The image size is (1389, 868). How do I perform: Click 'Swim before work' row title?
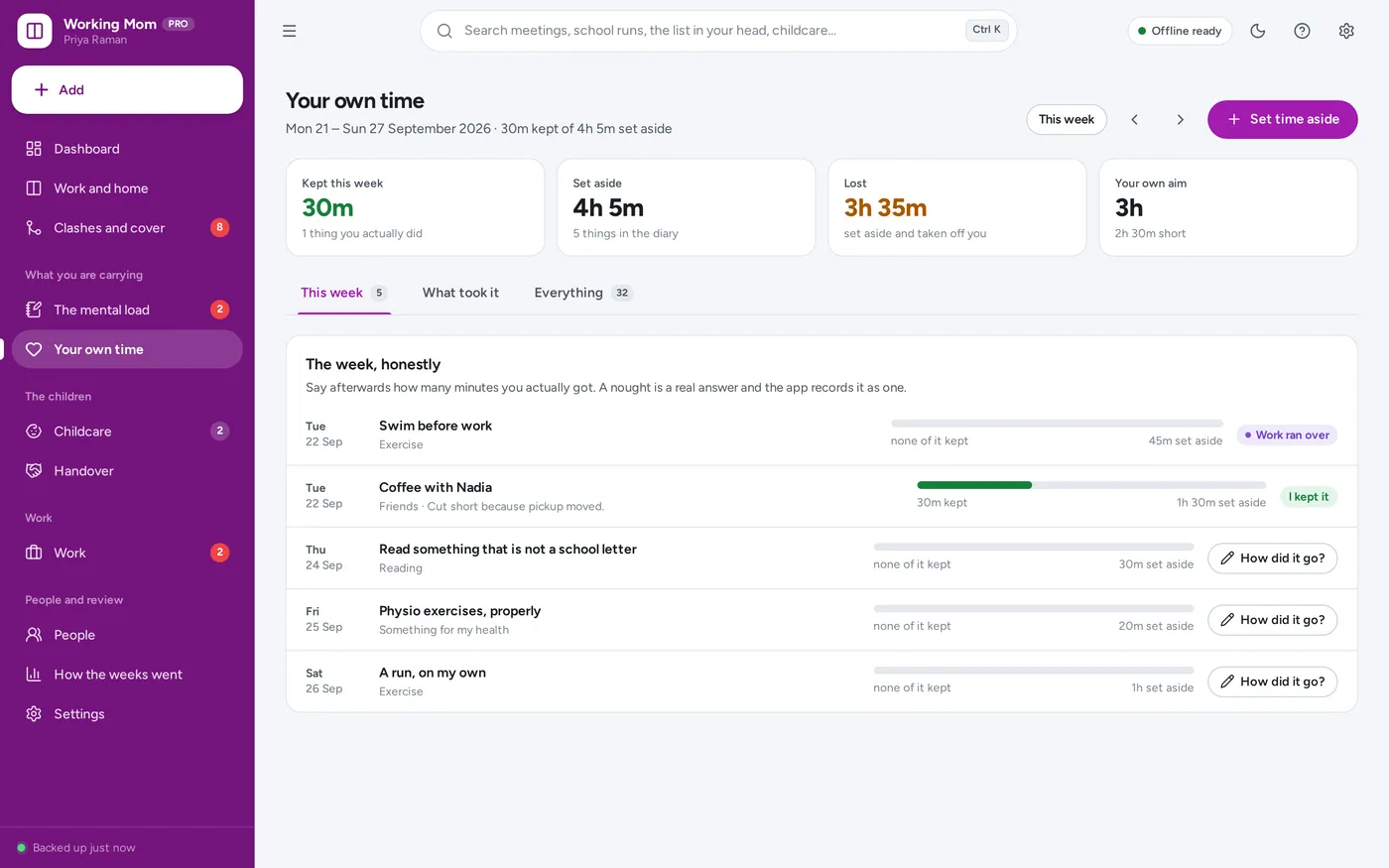pos(436,426)
